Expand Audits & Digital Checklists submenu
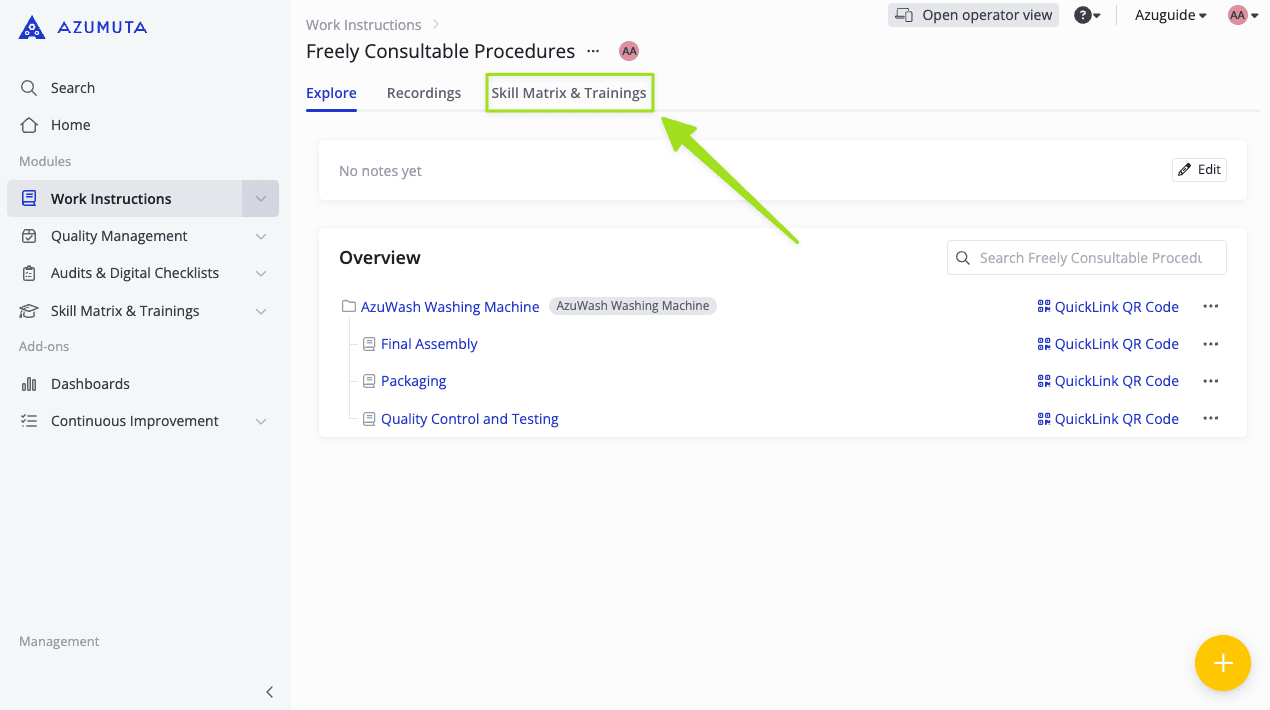 (x=260, y=273)
